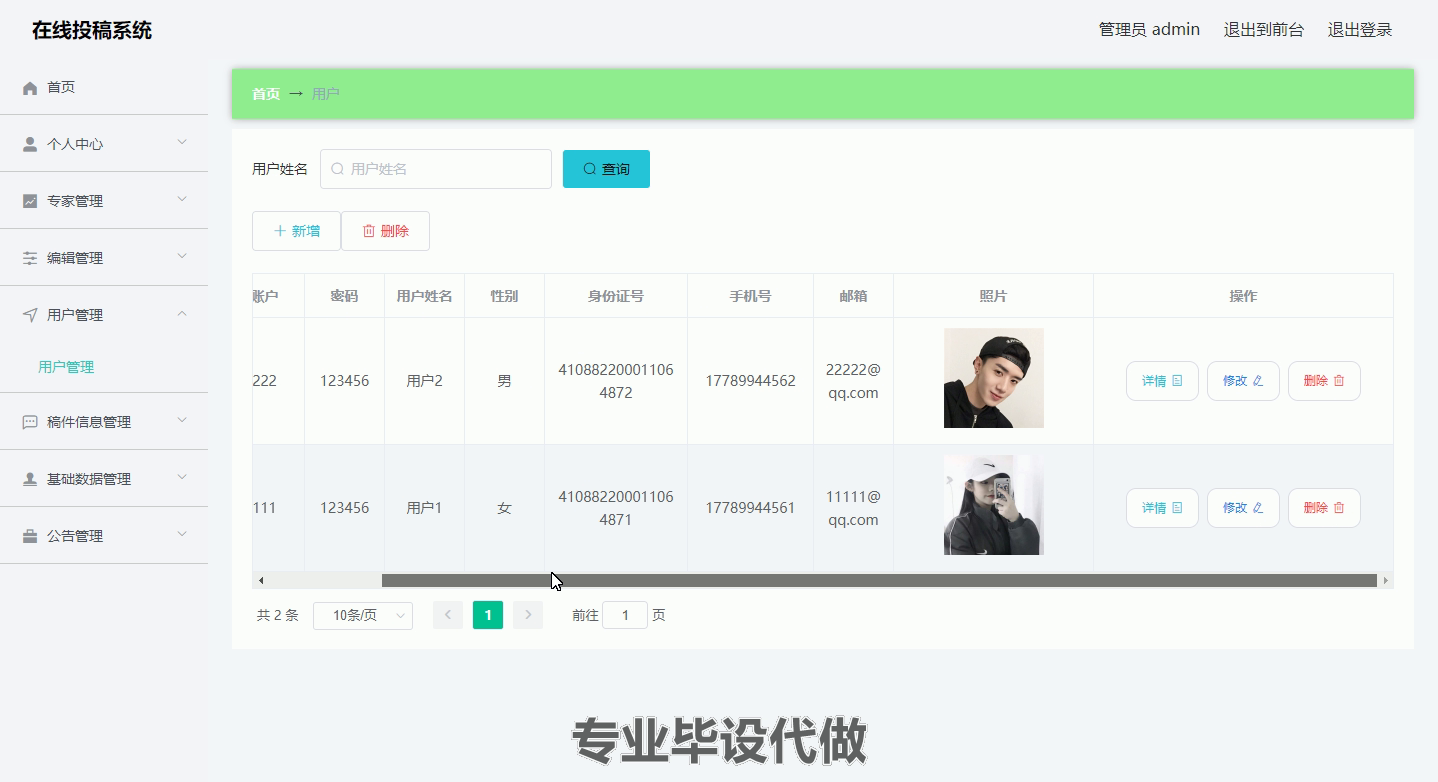Open 用户1's photo thumbnail

(994, 505)
